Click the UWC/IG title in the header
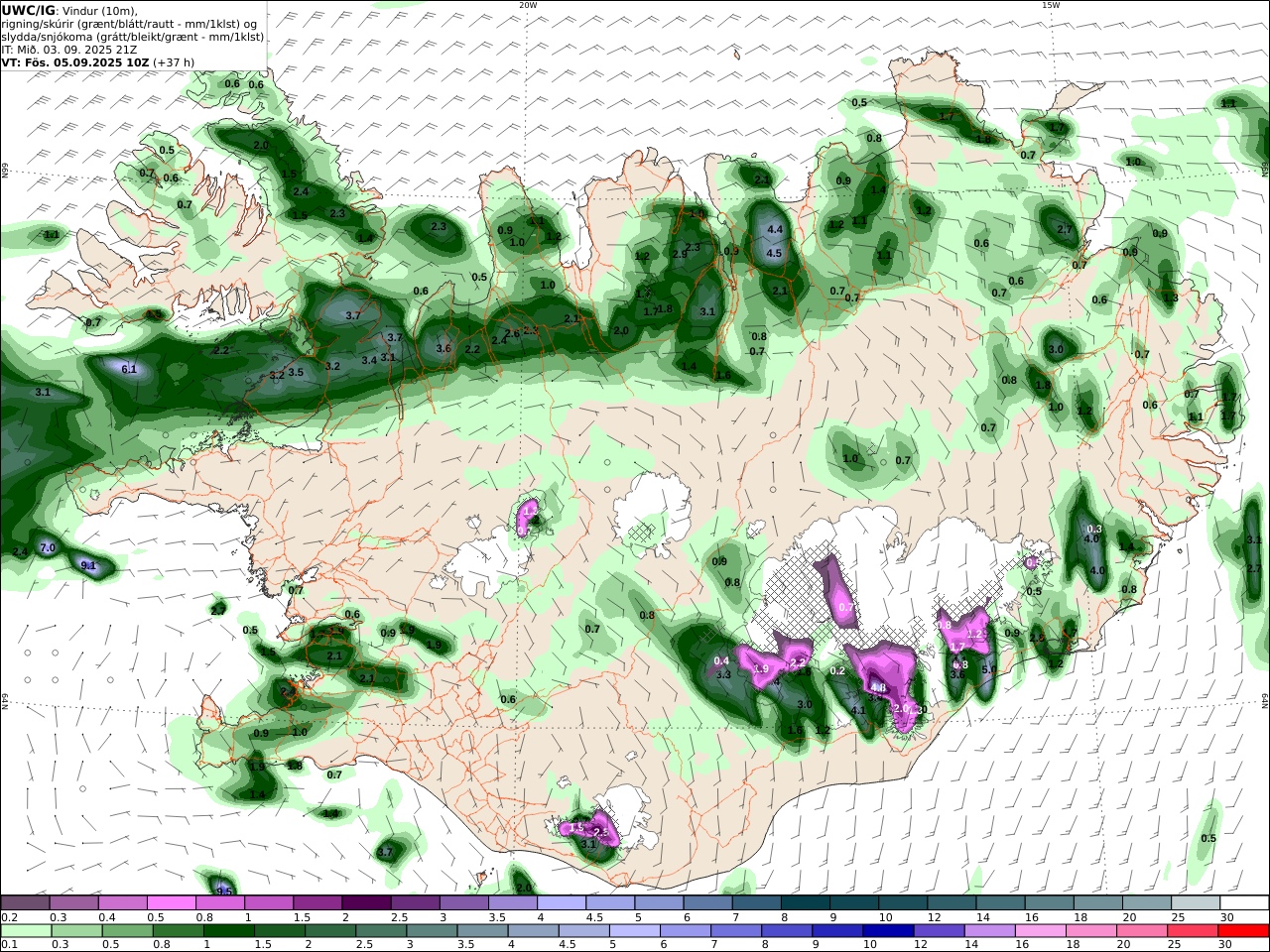 point(28,10)
